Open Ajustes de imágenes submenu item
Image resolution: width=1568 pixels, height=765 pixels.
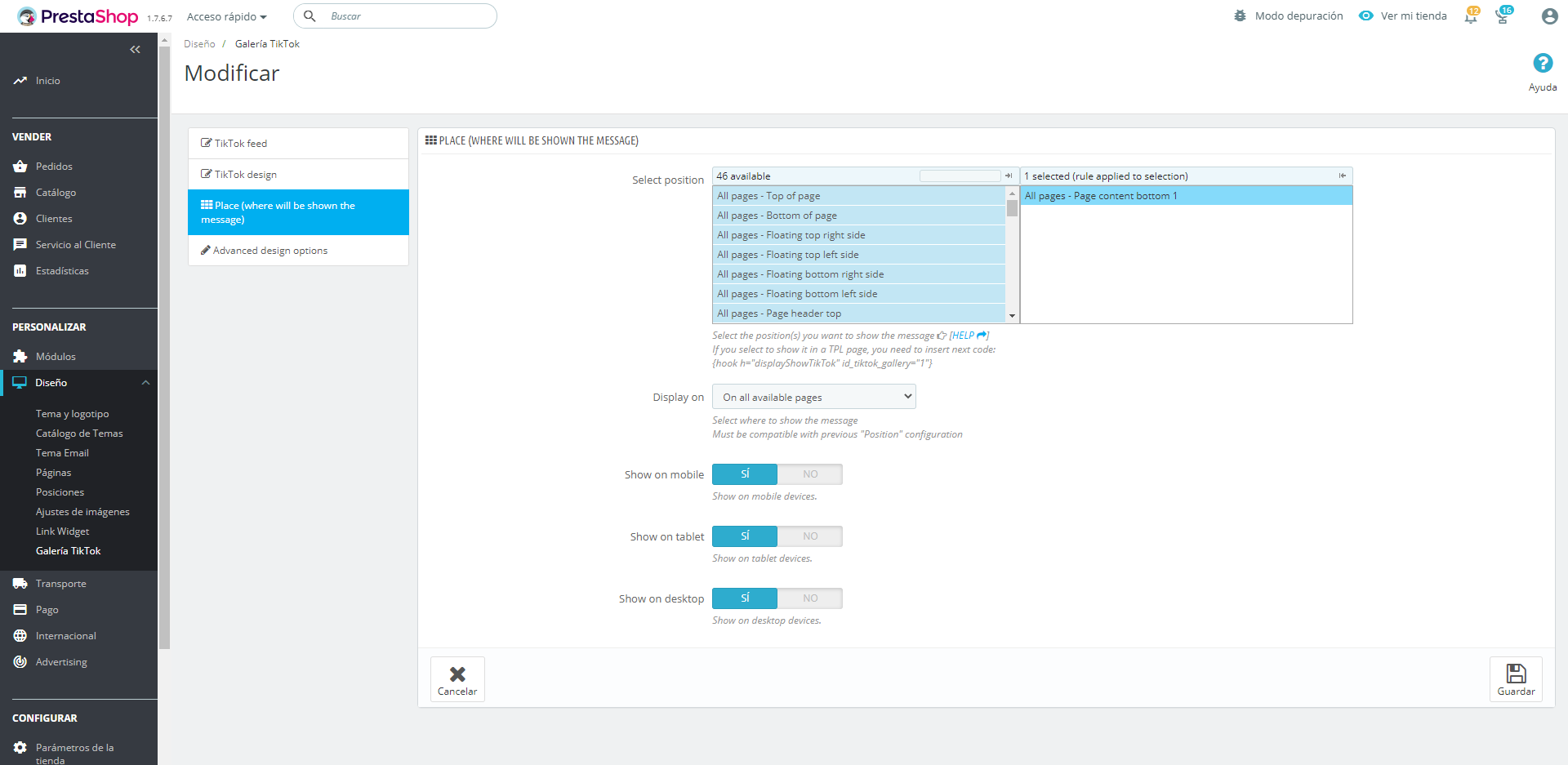tap(82, 512)
